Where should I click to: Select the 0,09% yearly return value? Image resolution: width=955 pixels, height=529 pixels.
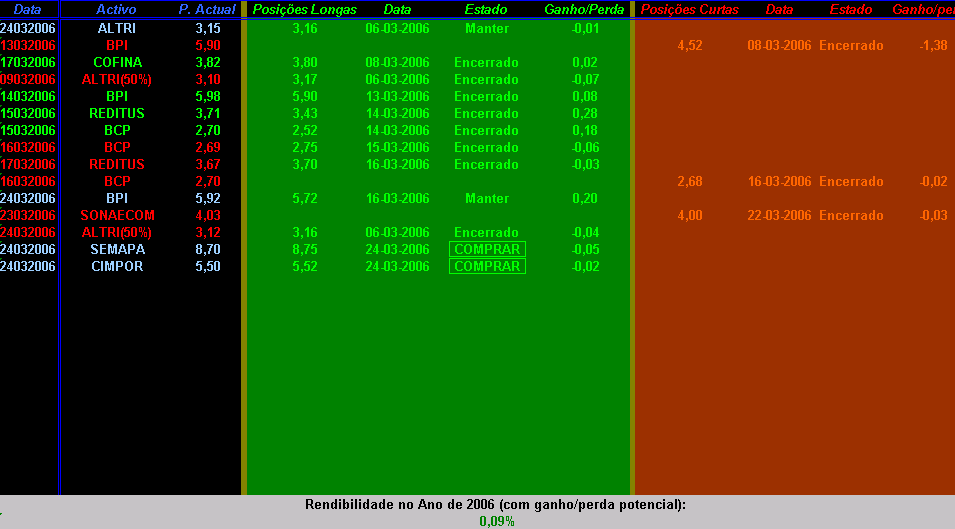coord(496,521)
